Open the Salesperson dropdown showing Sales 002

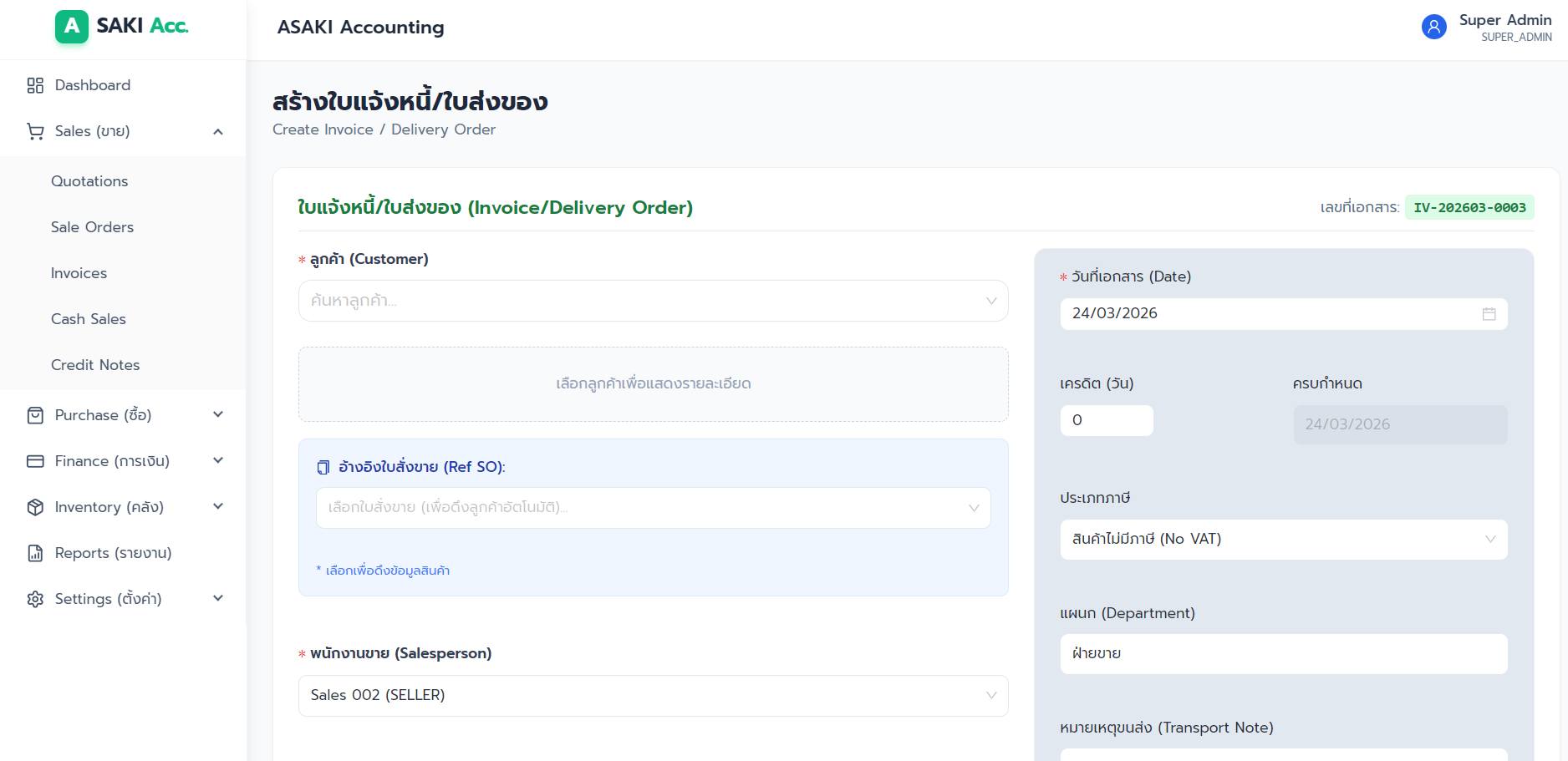[x=654, y=696]
